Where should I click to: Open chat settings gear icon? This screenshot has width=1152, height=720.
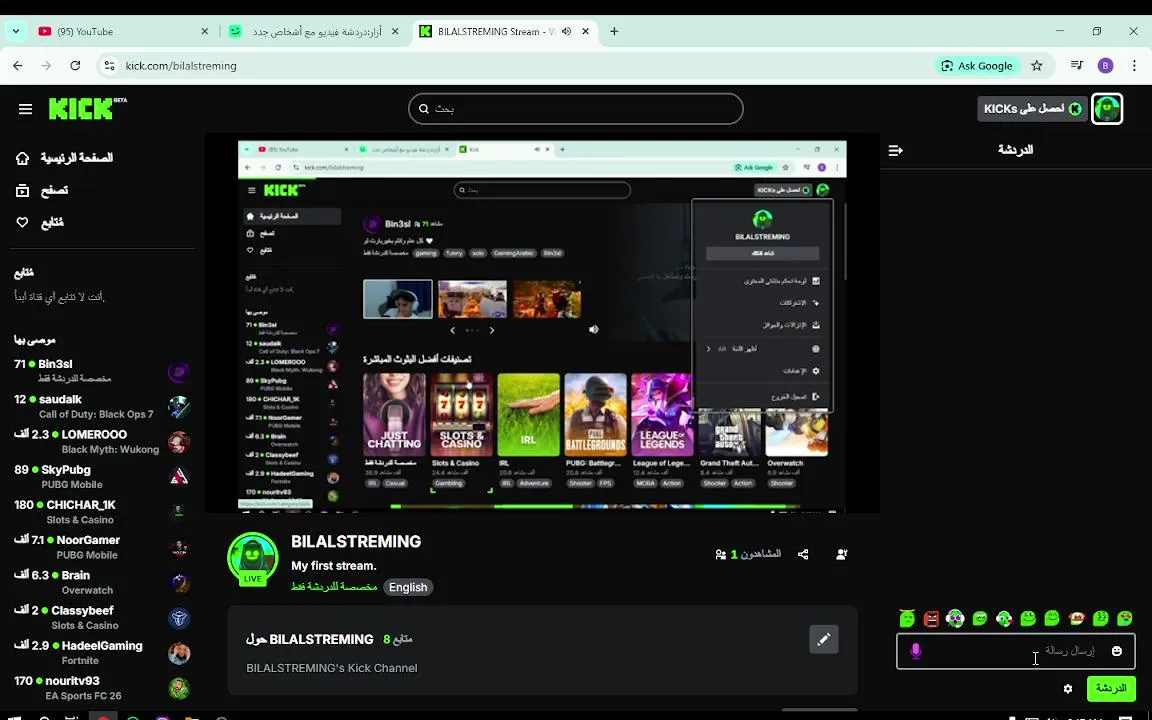[1068, 688]
